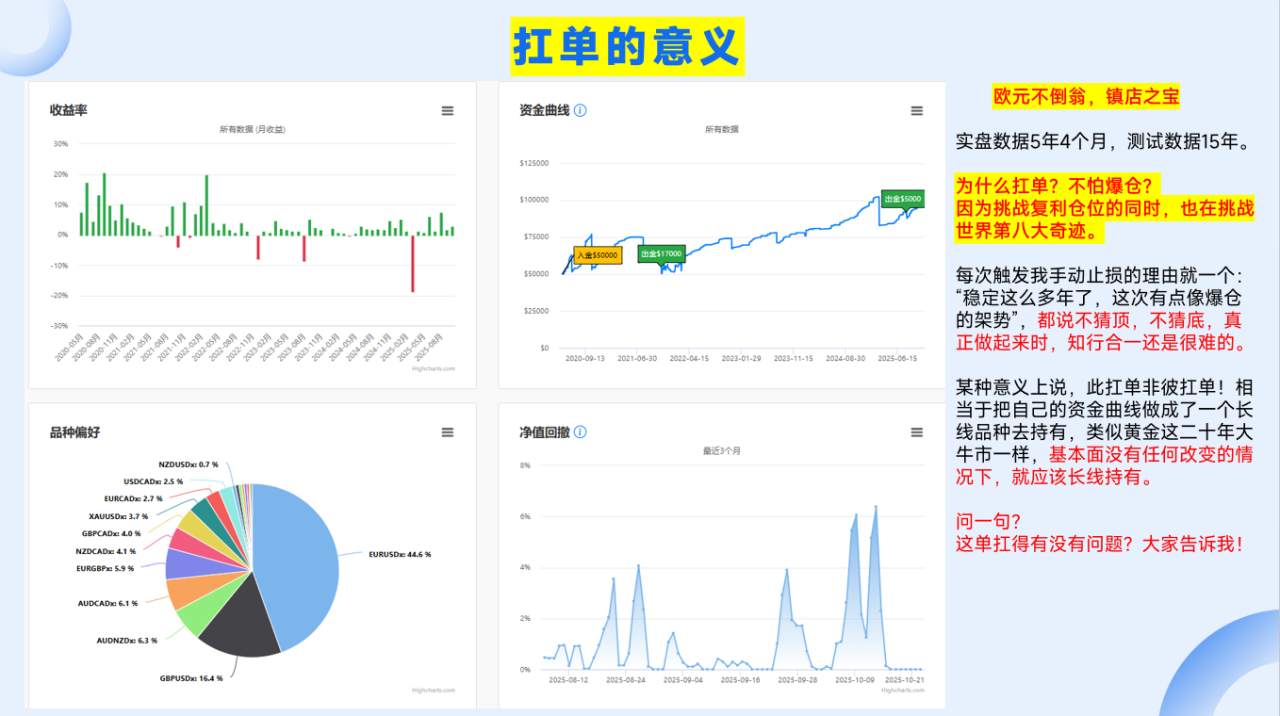1280x716 pixels.
Task: Click the 入金$50000 flag marker on equity curve
Action: click(x=597, y=256)
